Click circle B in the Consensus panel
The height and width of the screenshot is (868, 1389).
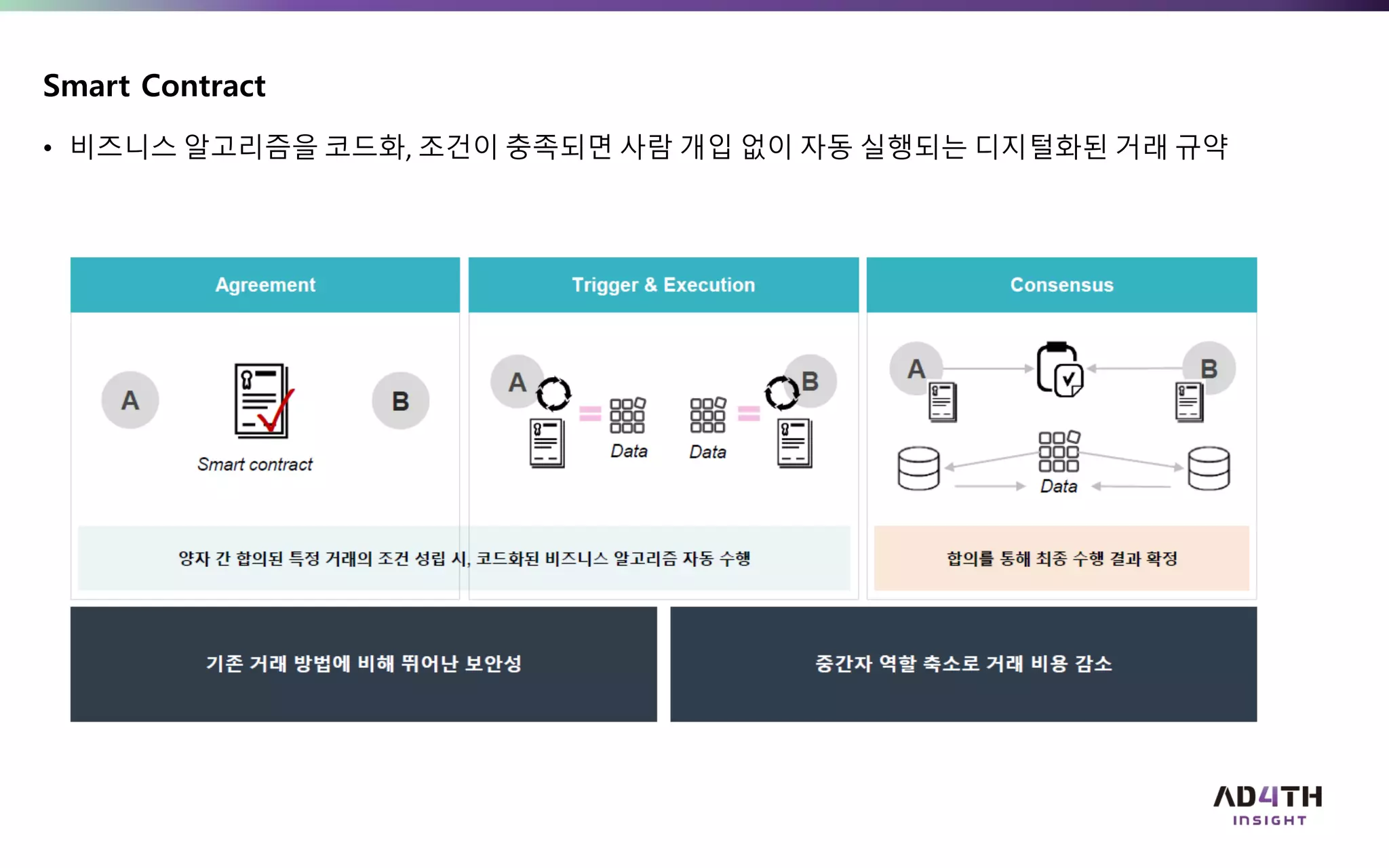coord(1209,368)
